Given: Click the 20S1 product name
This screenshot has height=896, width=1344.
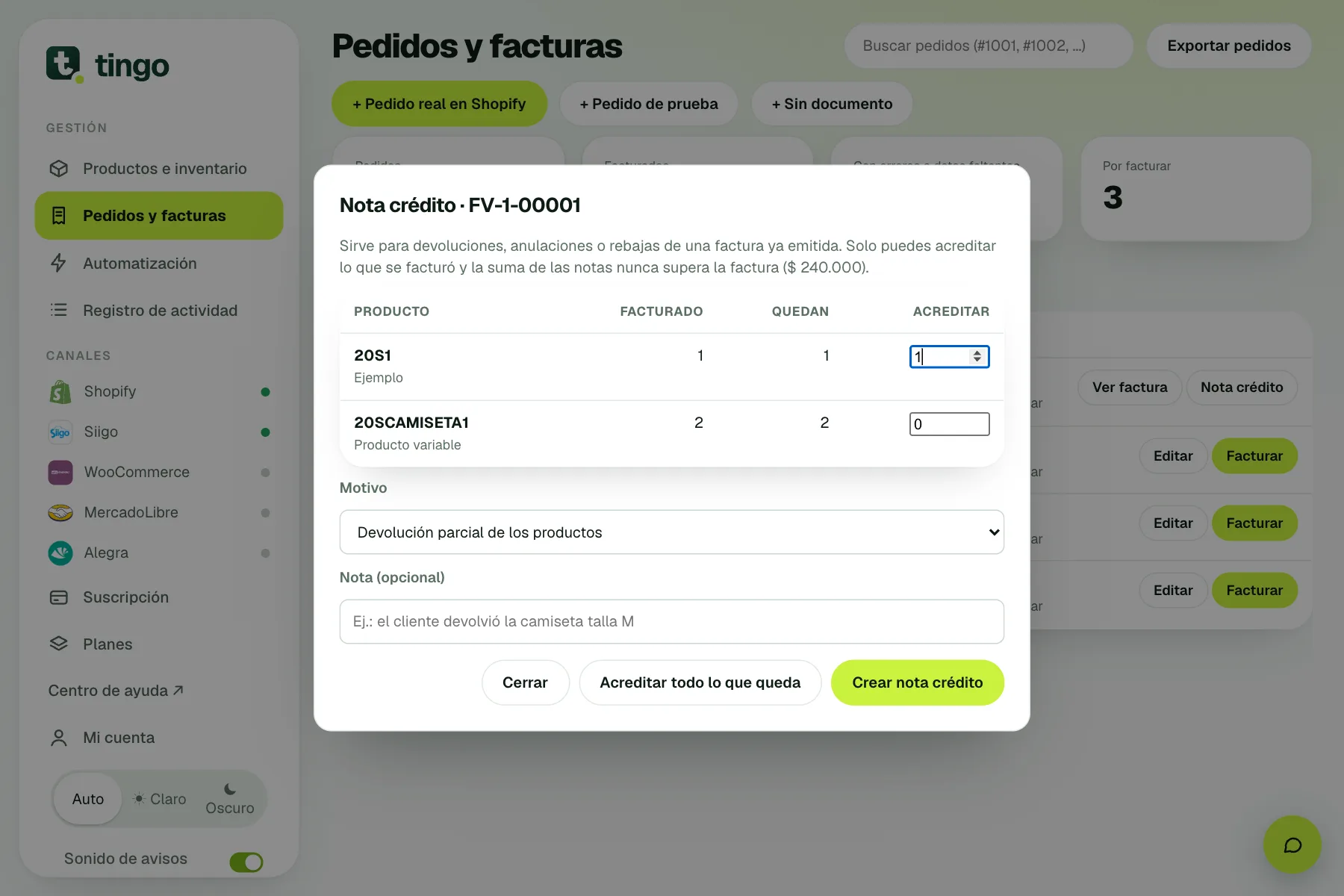Looking at the screenshot, I should click(373, 355).
